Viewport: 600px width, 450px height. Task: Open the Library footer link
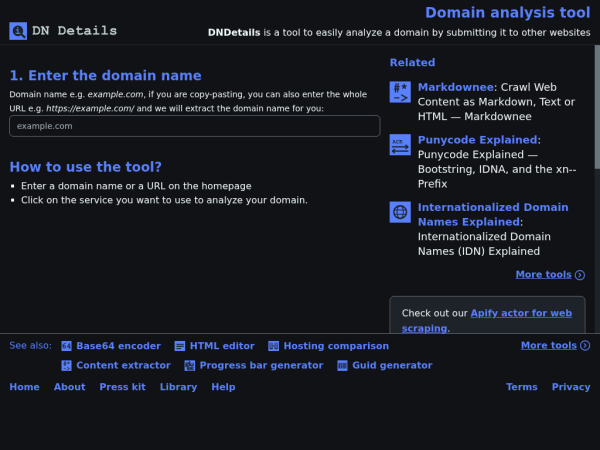tap(178, 387)
